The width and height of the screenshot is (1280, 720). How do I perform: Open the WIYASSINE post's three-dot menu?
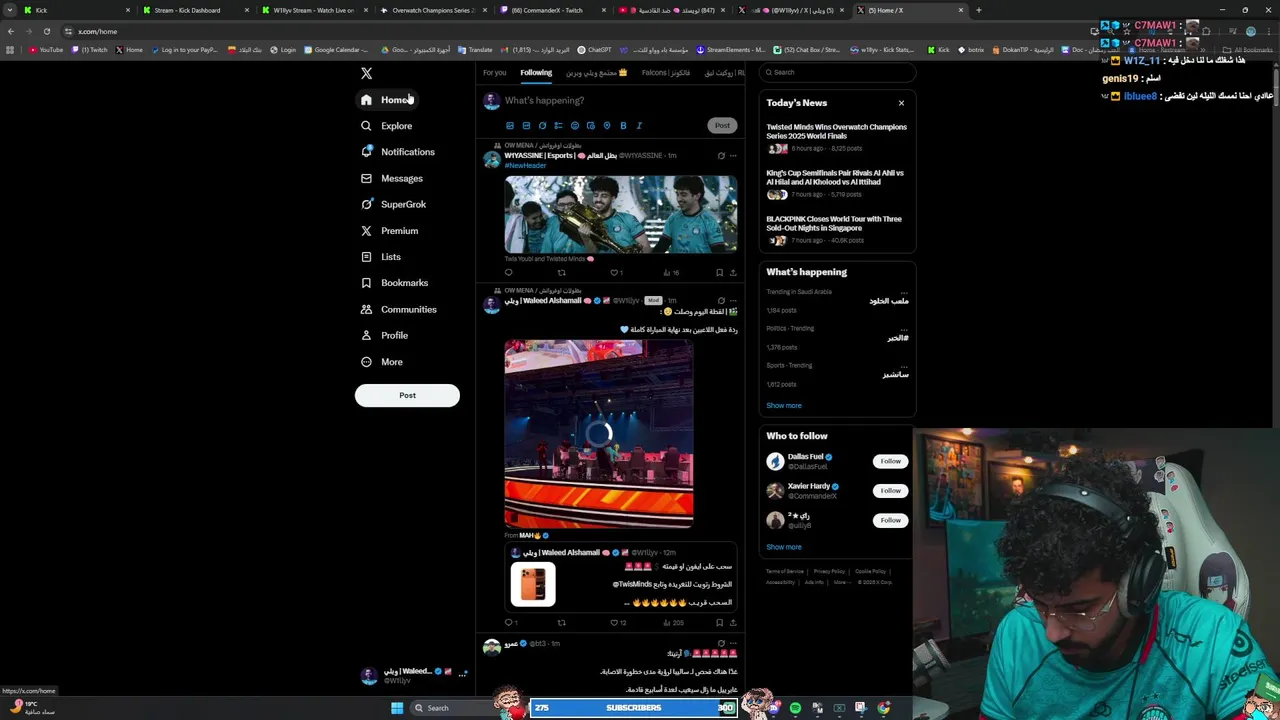(733, 156)
